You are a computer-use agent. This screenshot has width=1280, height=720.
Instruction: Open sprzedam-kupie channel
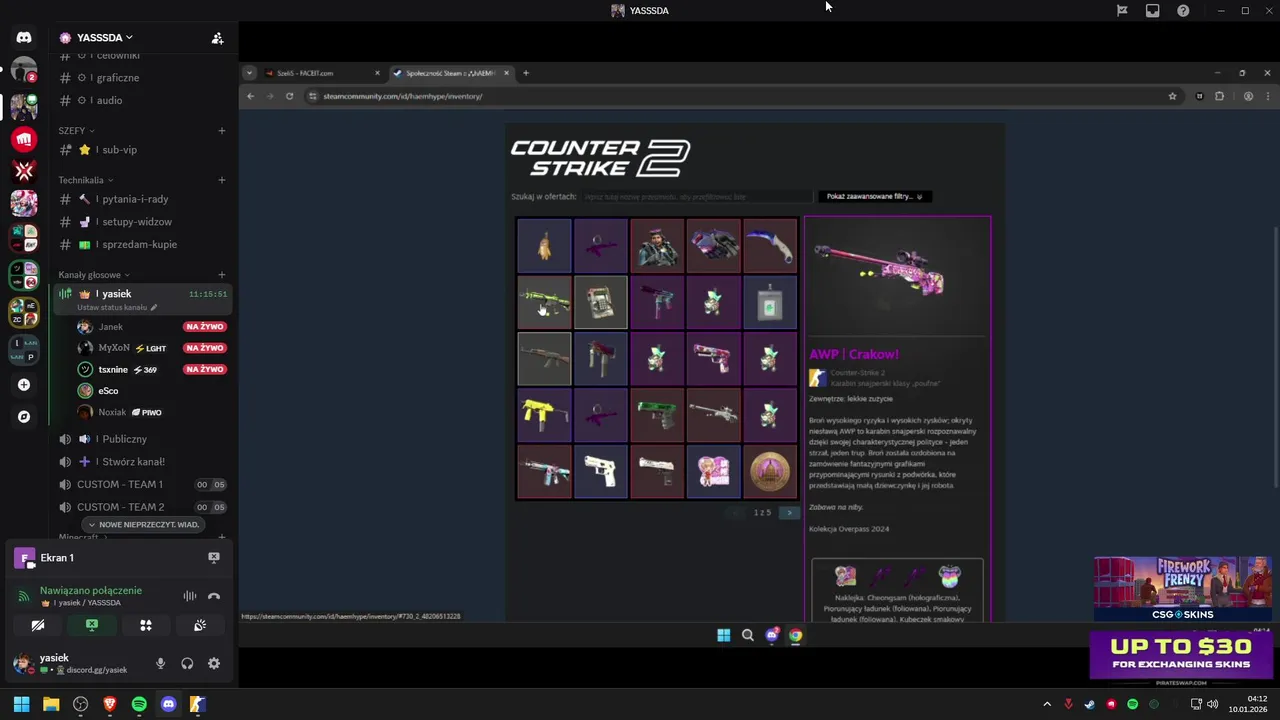141,244
